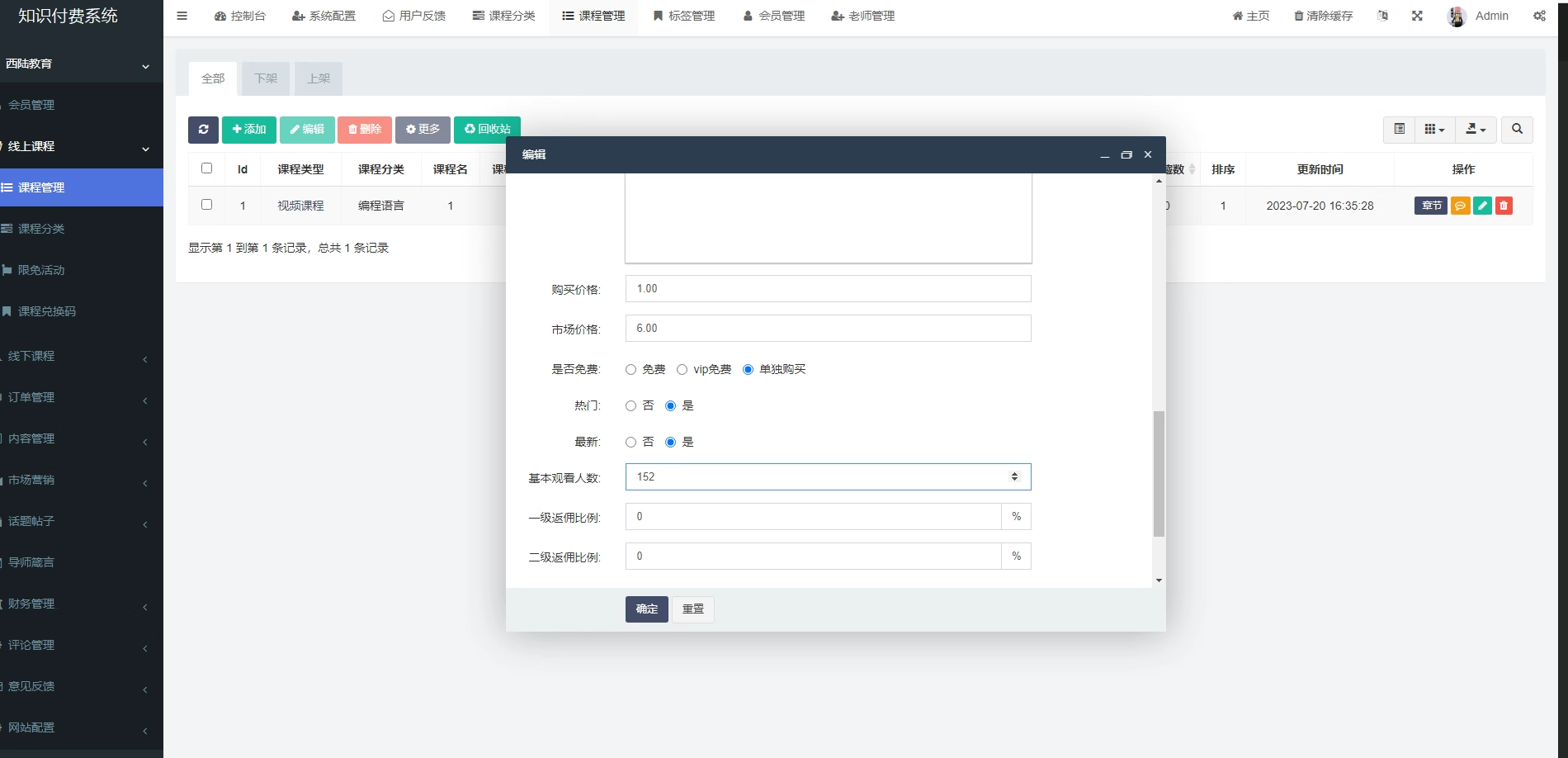Click green edit pencil icon in row
The image size is (1568, 758).
tap(1482, 206)
